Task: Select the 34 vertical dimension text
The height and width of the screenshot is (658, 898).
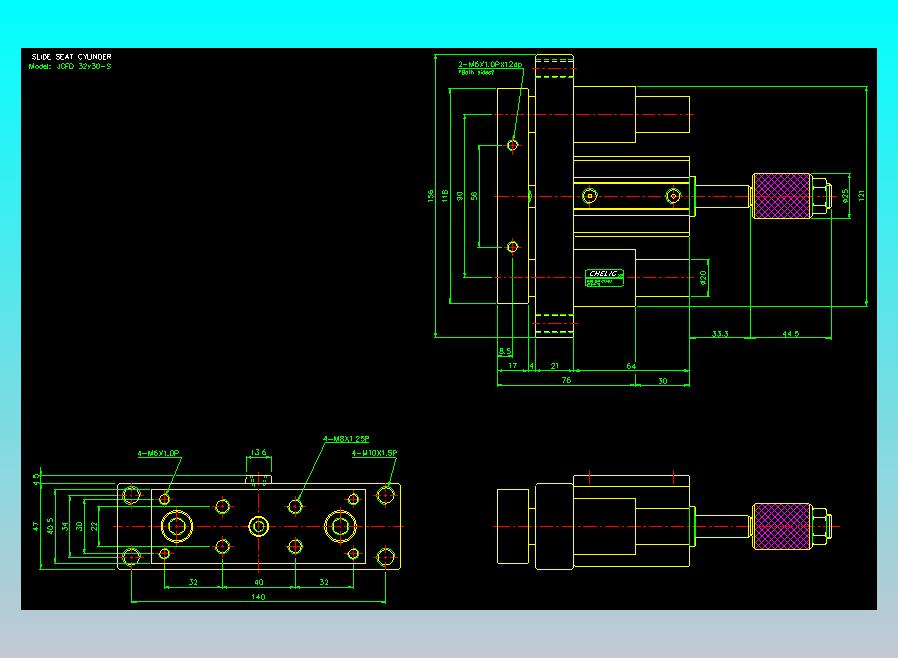Action: [65, 526]
